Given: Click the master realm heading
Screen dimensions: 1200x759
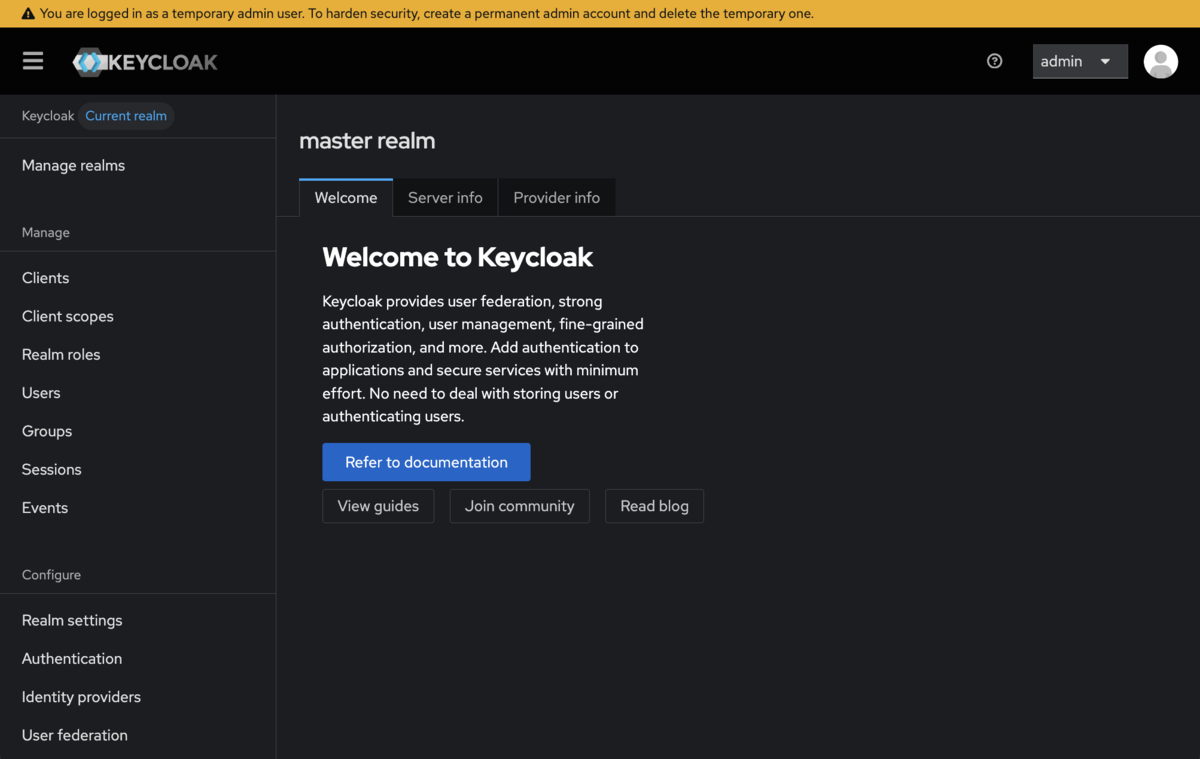Looking at the screenshot, I should [x=367, y=141].
